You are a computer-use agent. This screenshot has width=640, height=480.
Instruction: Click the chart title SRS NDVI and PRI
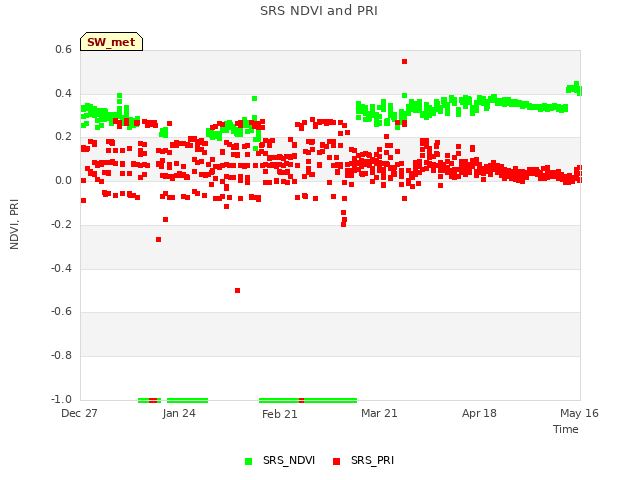pos(319,11)
